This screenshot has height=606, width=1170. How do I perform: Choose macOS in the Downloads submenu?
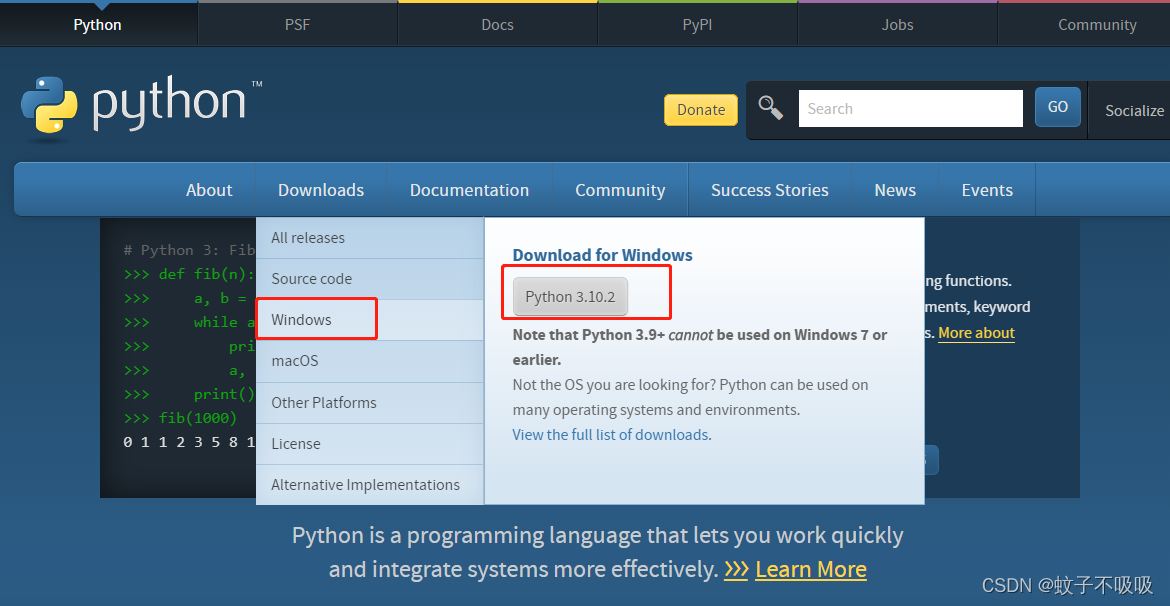coord(370,361)
